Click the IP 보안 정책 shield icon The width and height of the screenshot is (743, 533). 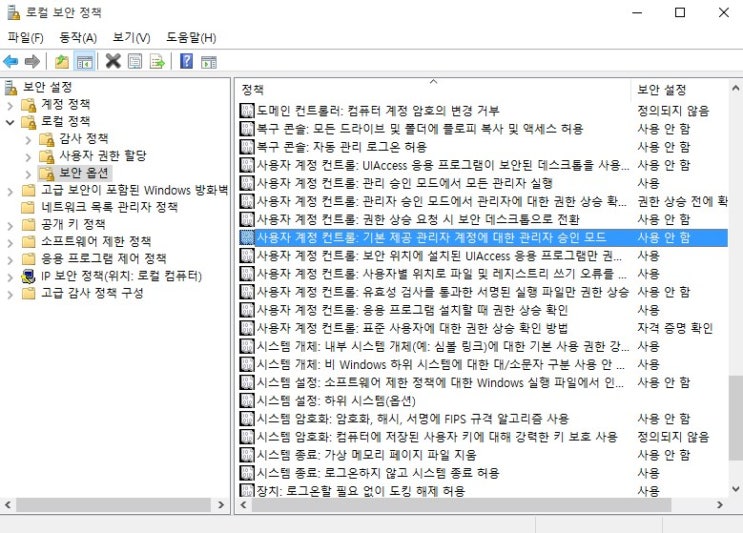point(28,276)
